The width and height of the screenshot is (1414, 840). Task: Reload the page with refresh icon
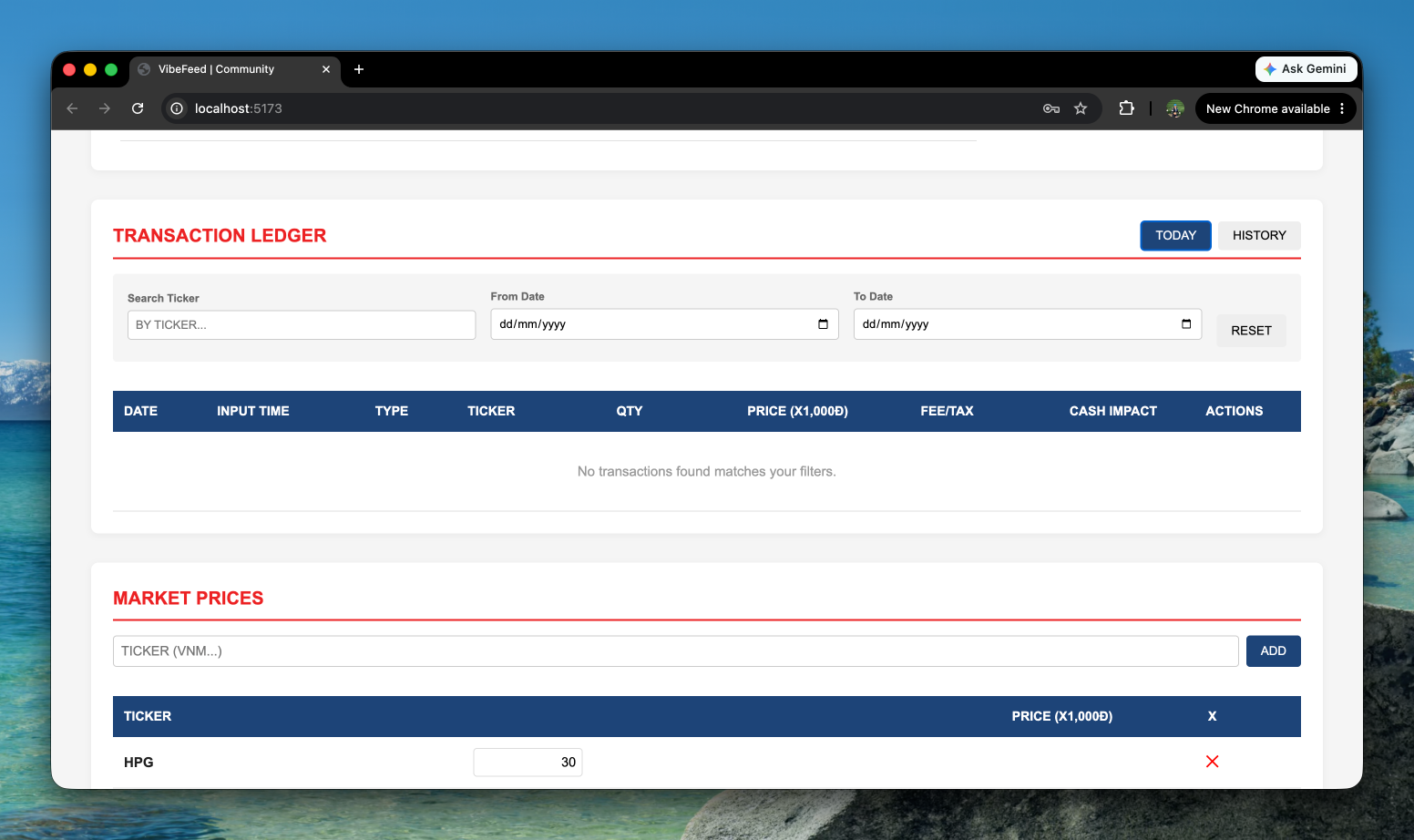pos(138,108)
